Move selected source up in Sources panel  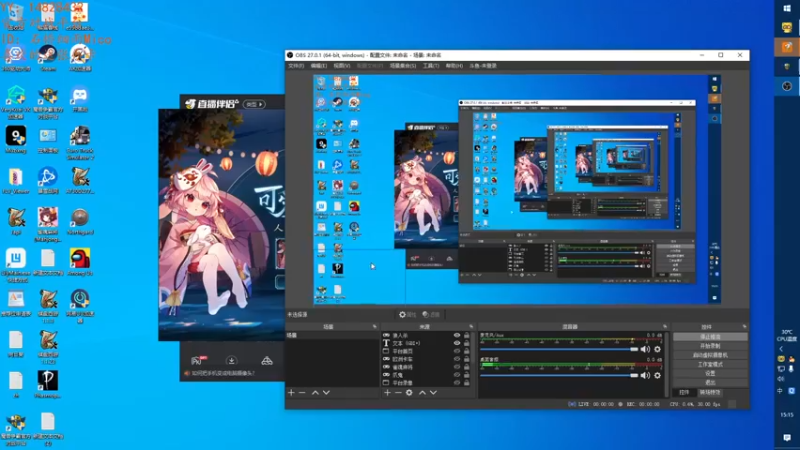[422, 392]
